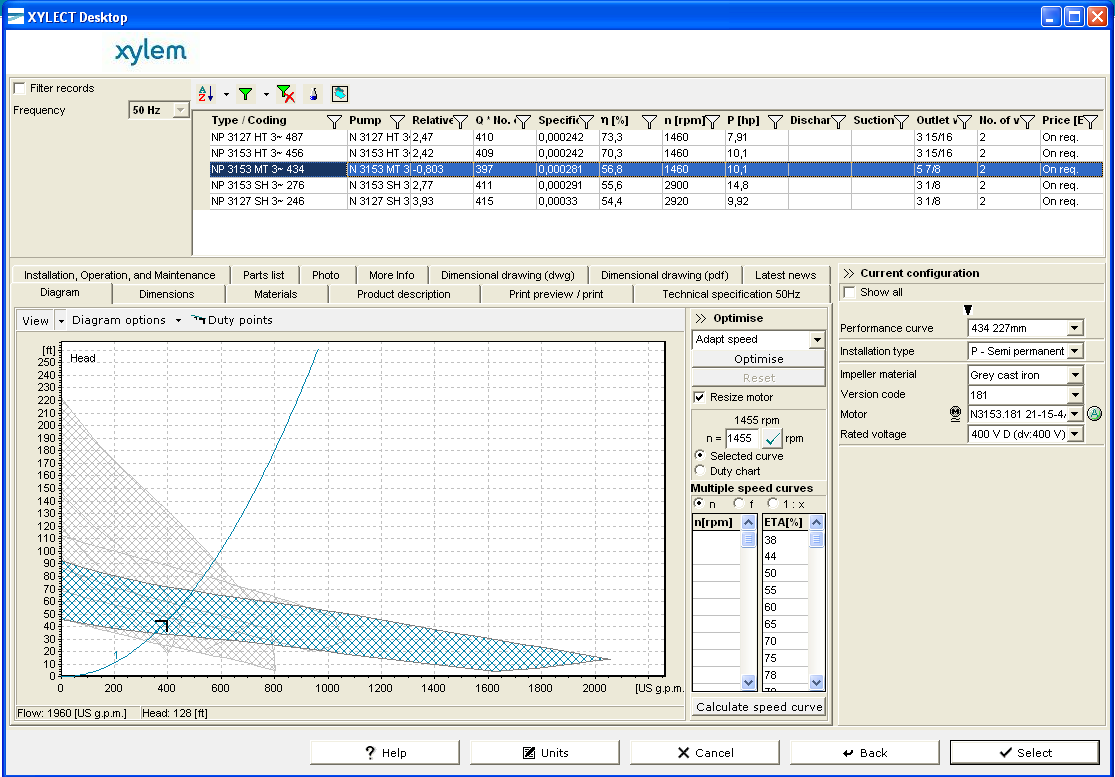
Task: Click the Back button
Action: click(865, 753)
